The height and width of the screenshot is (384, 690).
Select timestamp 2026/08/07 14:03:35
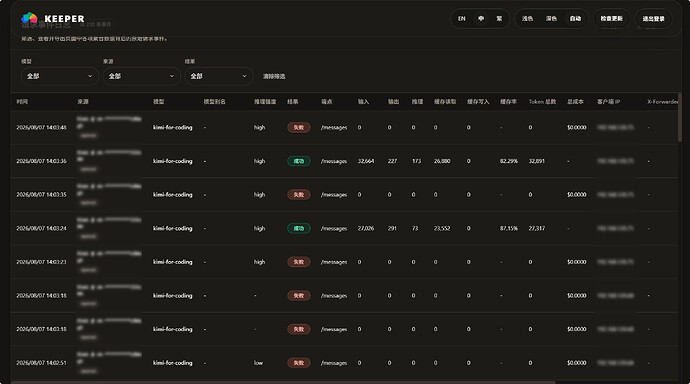41,194
